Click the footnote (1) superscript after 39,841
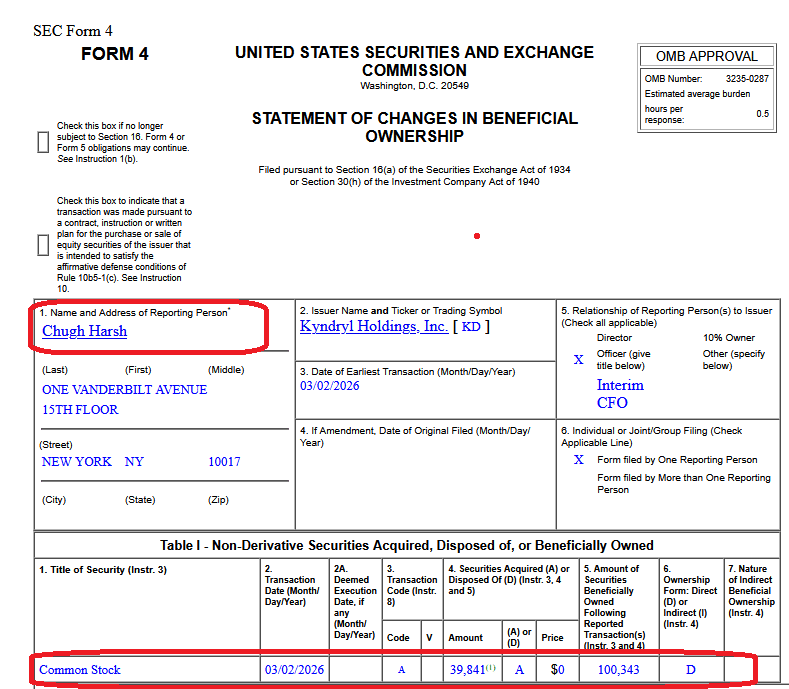789x689 pixels. pyautogui.click(x=491, y=668)
